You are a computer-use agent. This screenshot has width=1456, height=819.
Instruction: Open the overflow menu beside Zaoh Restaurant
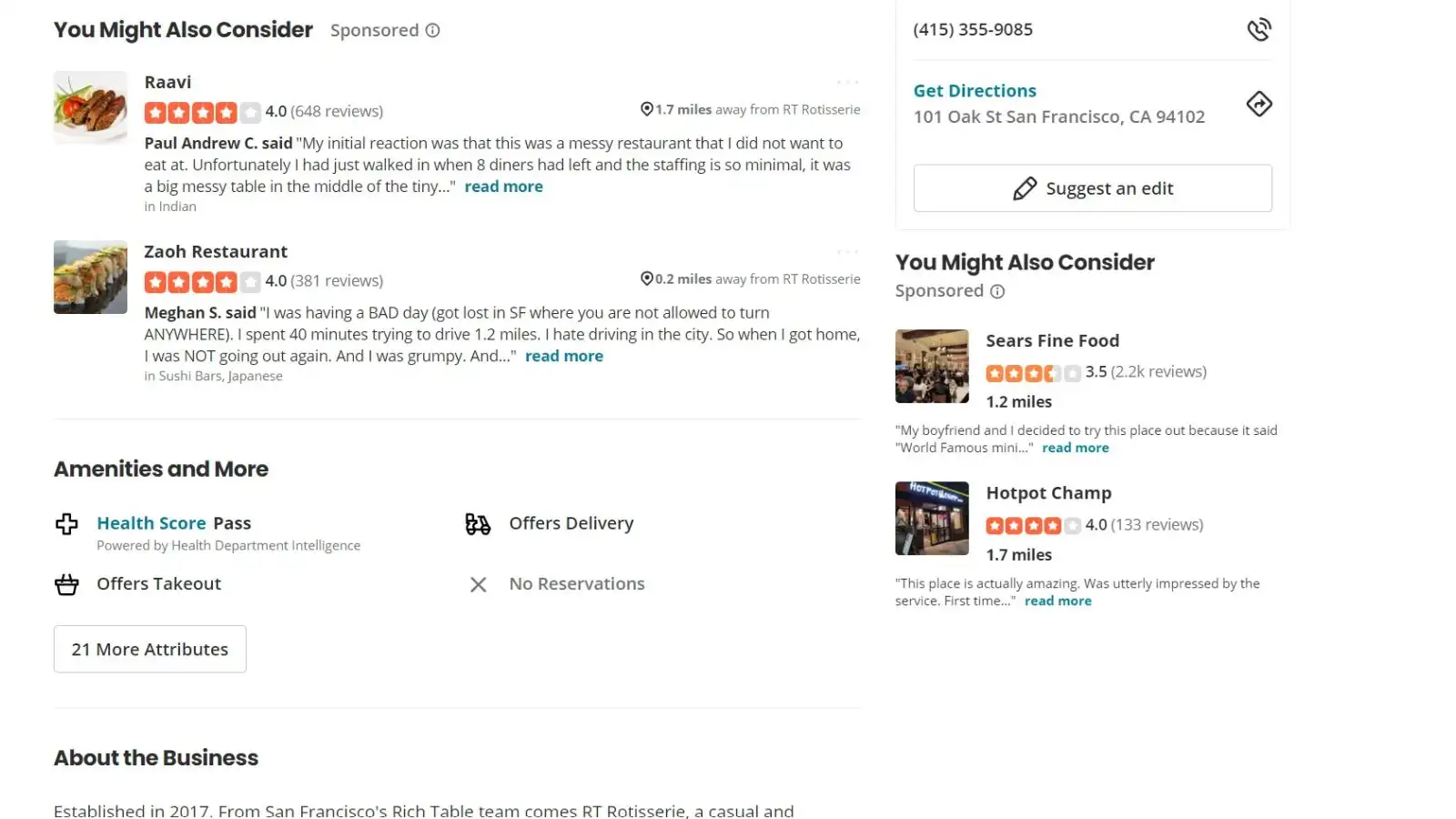[x=845, y=250]
